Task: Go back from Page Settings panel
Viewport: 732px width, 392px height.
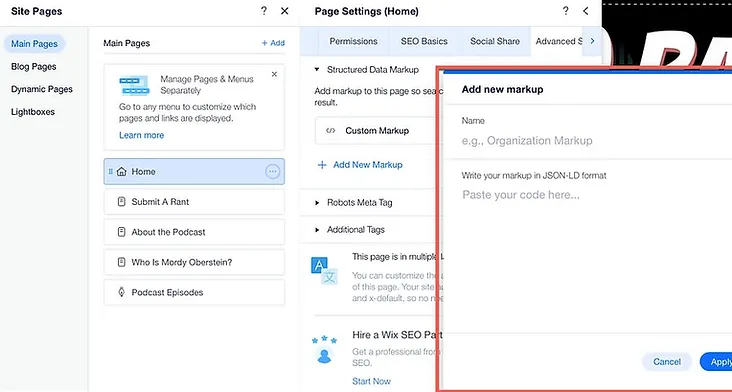Action: click(586, 11)
